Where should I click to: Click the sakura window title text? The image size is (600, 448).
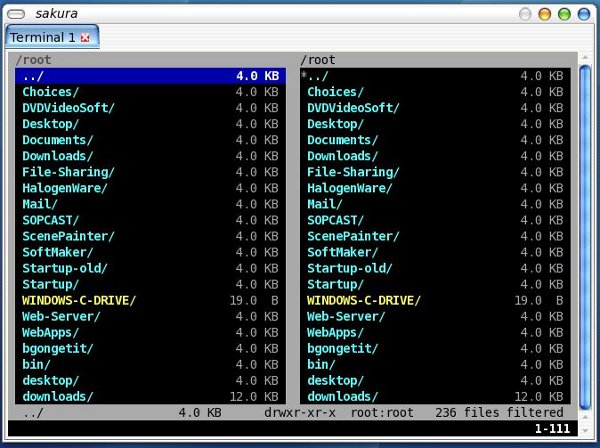pyautogui.click(x=57, y=14)
